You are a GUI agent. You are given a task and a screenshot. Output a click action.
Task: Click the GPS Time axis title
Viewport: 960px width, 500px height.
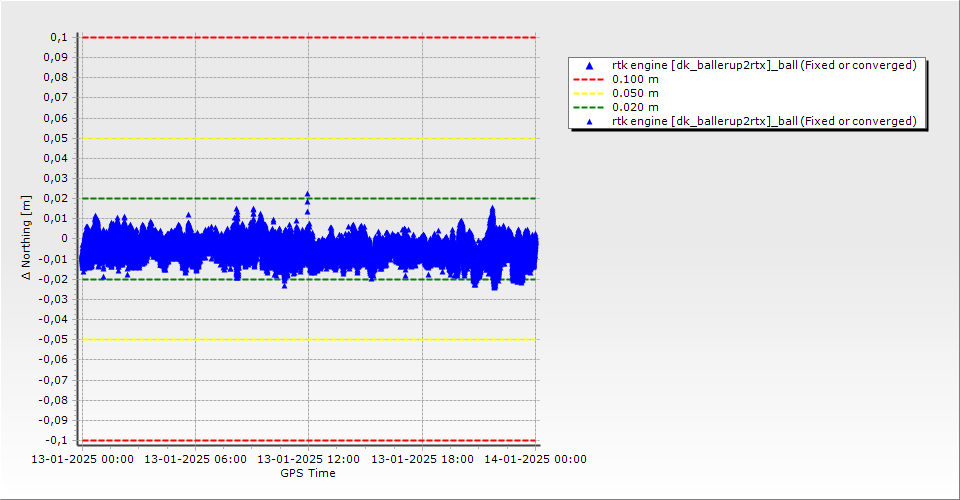pos(308,473)
